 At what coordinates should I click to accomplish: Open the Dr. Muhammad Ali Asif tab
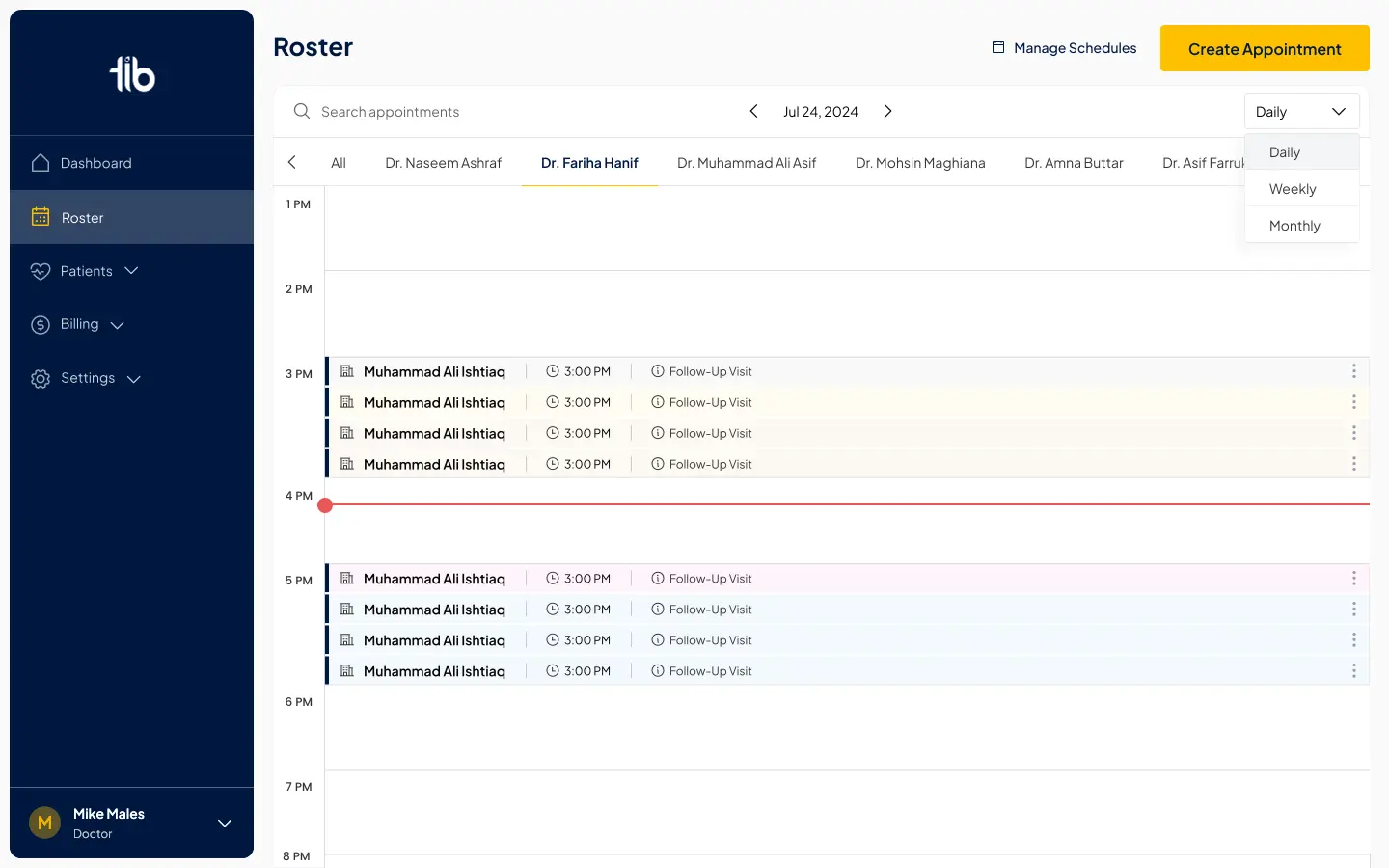click(x=747, y=163)
